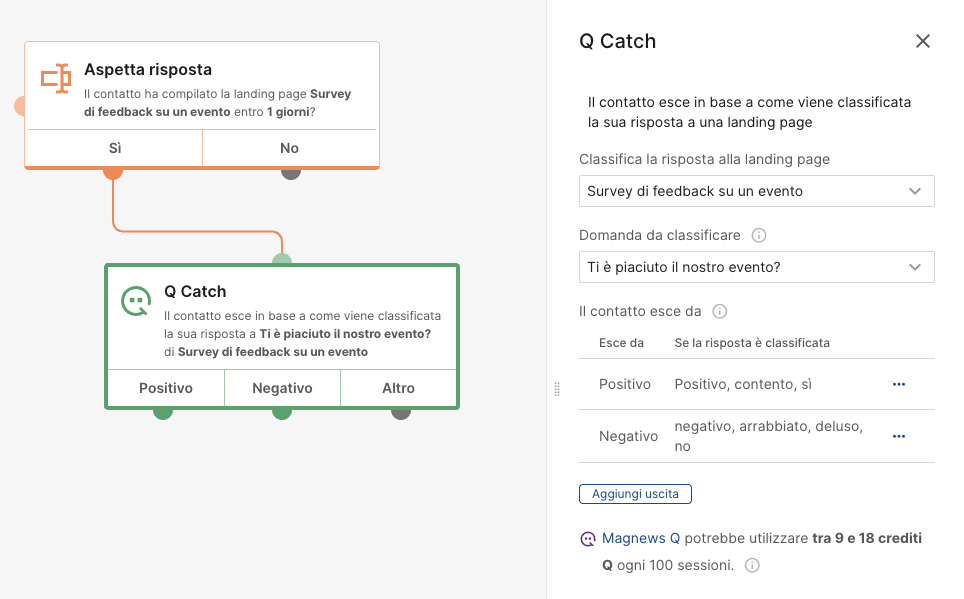Click info icon after ogni 100 sessioni
The height and width of the screenshot is (599, 964).
(752, 565)
